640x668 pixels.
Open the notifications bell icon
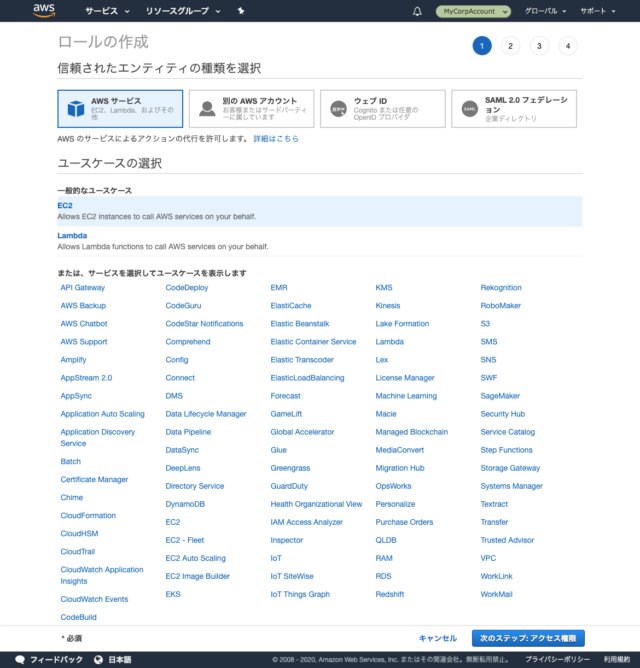click(417, 11)
